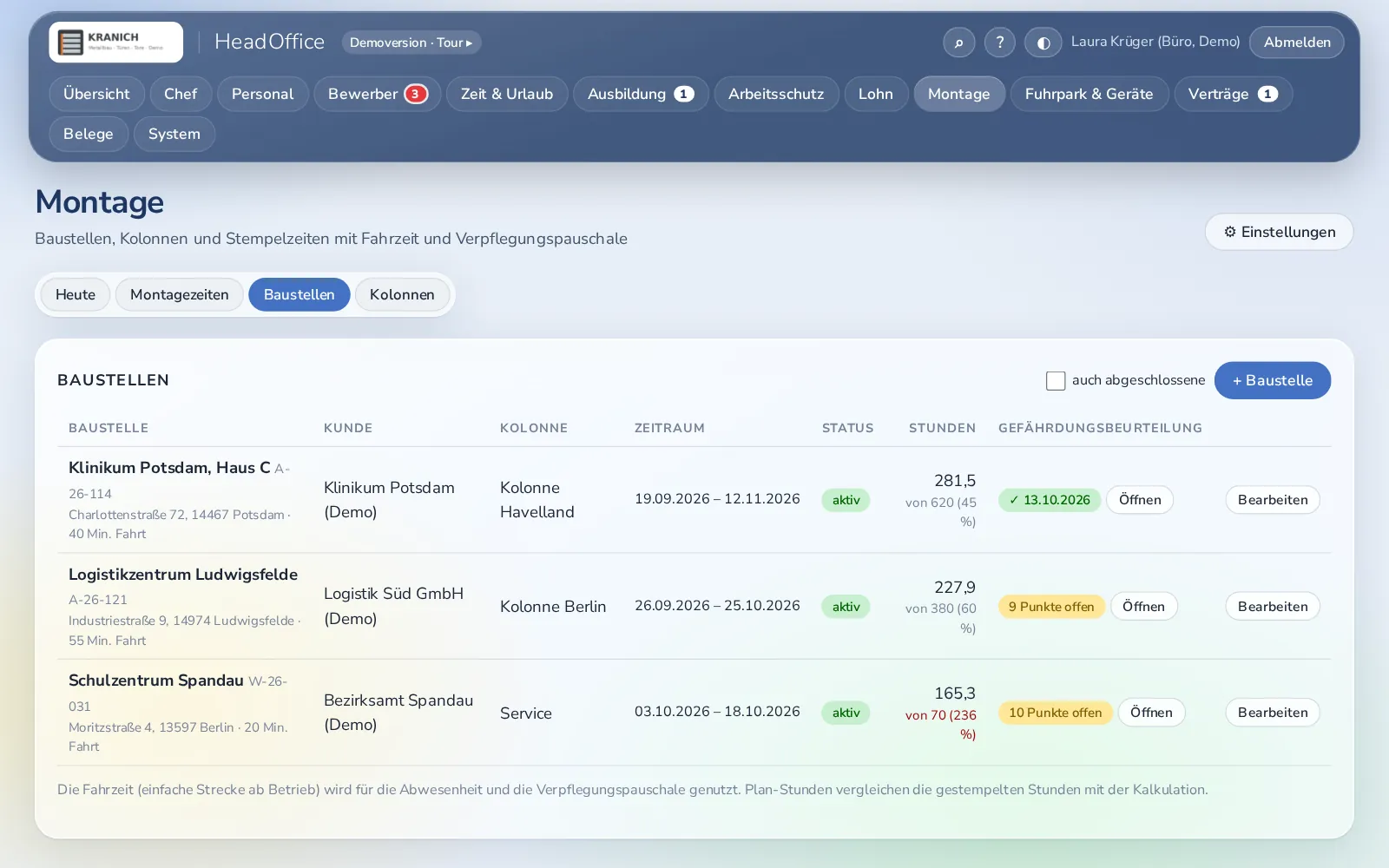Click Öffnen for Schulzentrum Spandau row
This screenshot has height=868, width=1389.
click(1152, 713)
